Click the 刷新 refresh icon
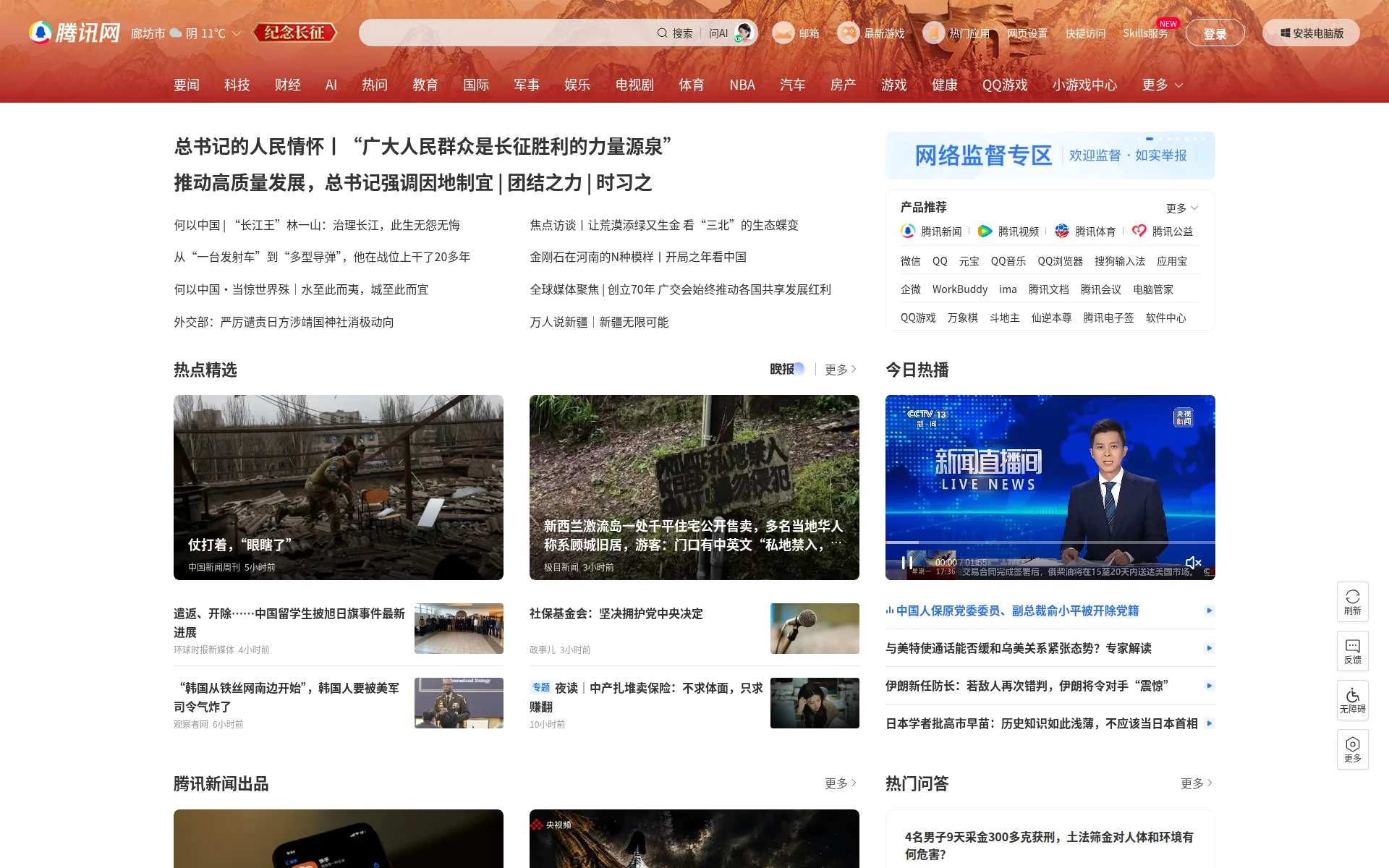The width and height of the screenshot is (1389, 868). coord(1353,597)
